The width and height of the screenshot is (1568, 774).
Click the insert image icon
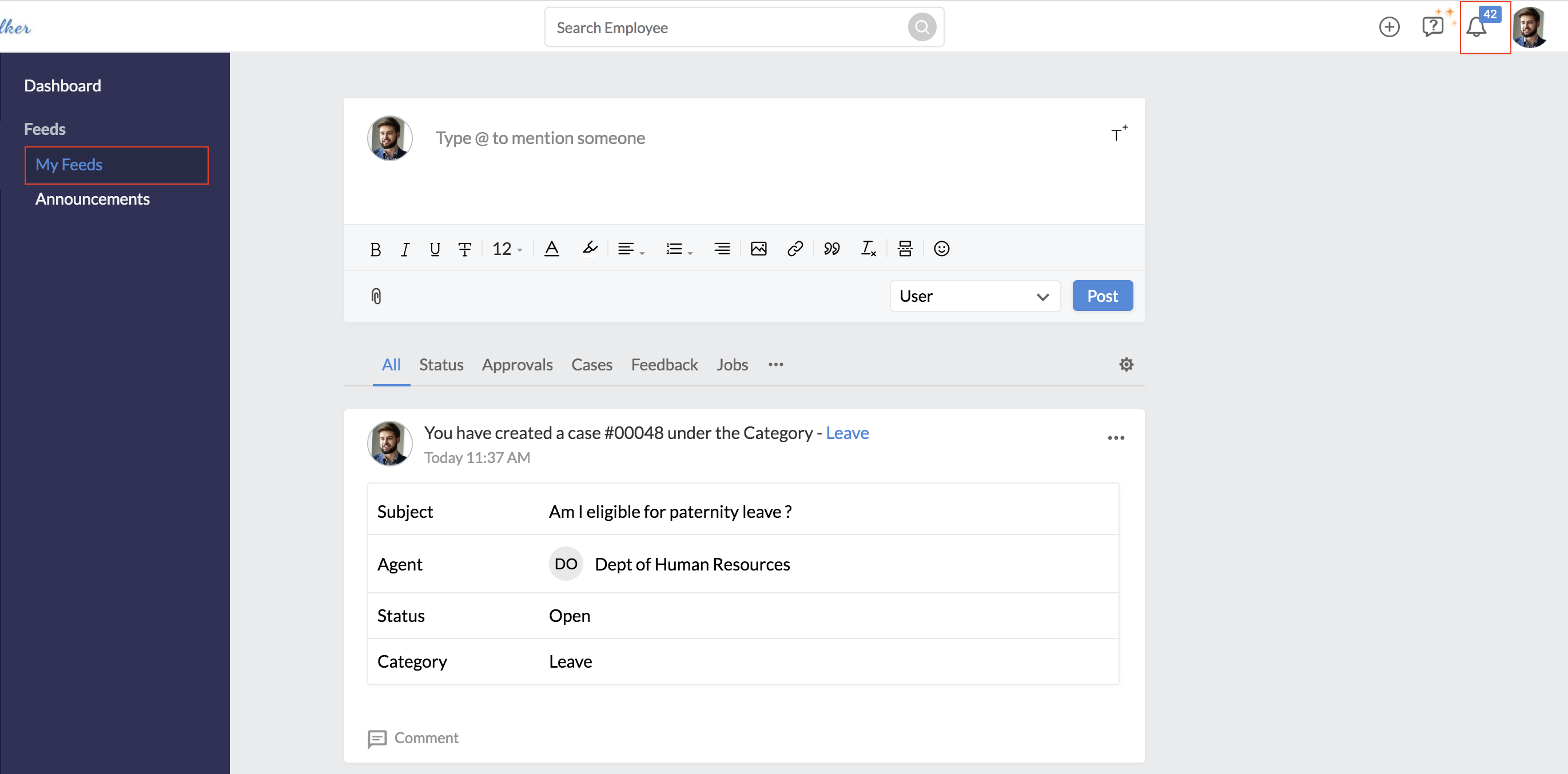[758, 249]
